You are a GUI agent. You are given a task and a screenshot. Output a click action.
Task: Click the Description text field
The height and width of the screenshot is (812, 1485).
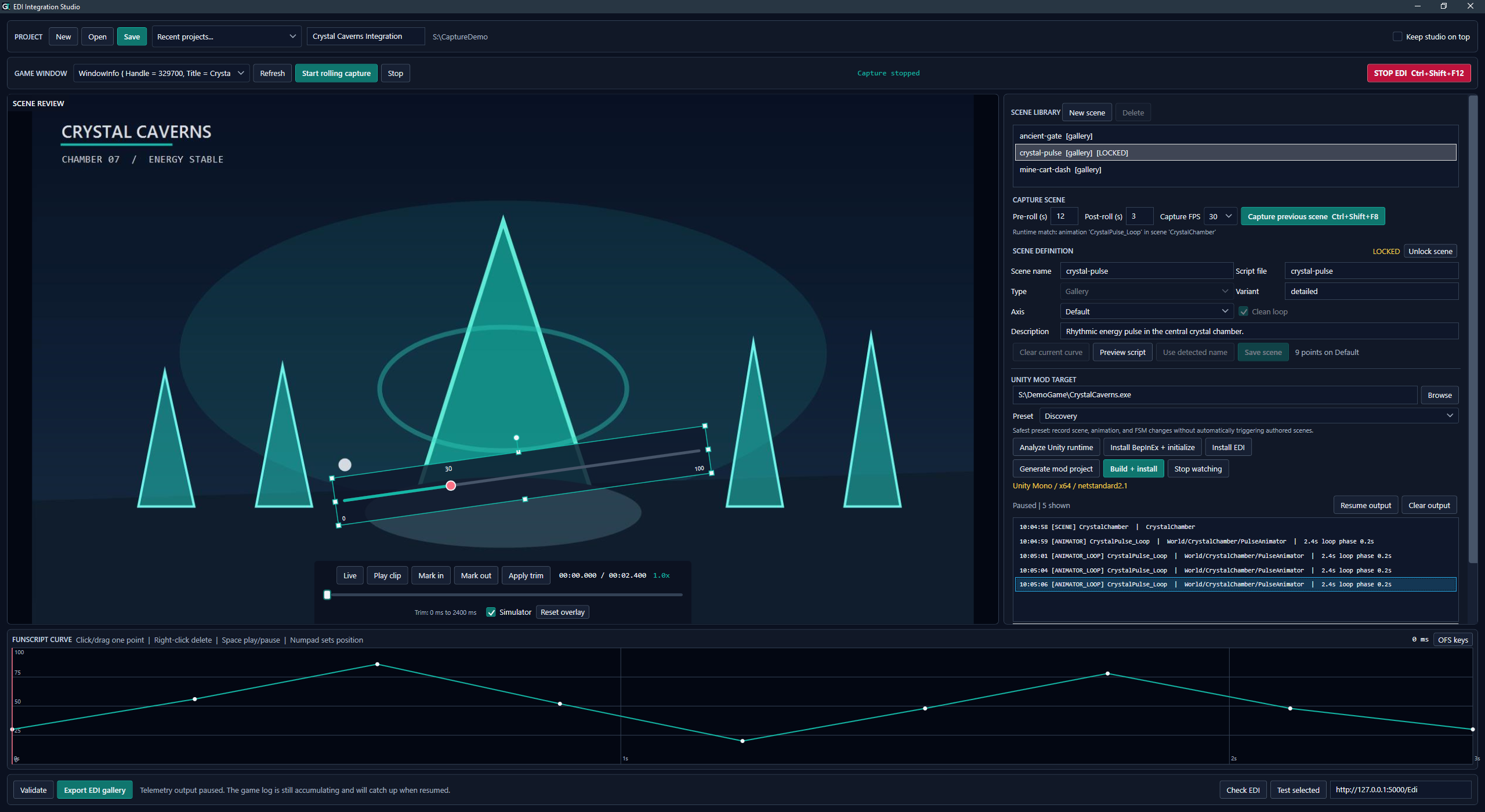[x=1259, y=331]
